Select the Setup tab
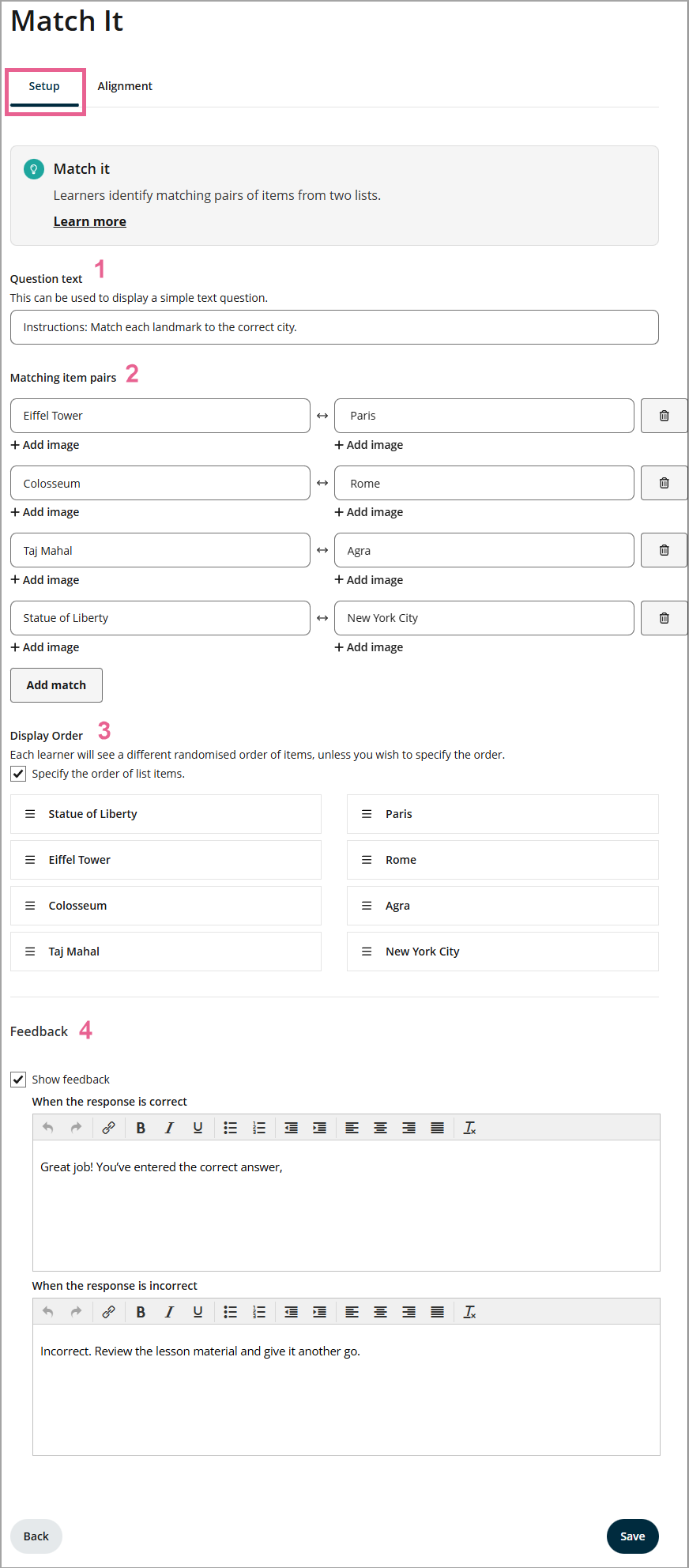689x1568 pixels. click(x=44, y=86)
